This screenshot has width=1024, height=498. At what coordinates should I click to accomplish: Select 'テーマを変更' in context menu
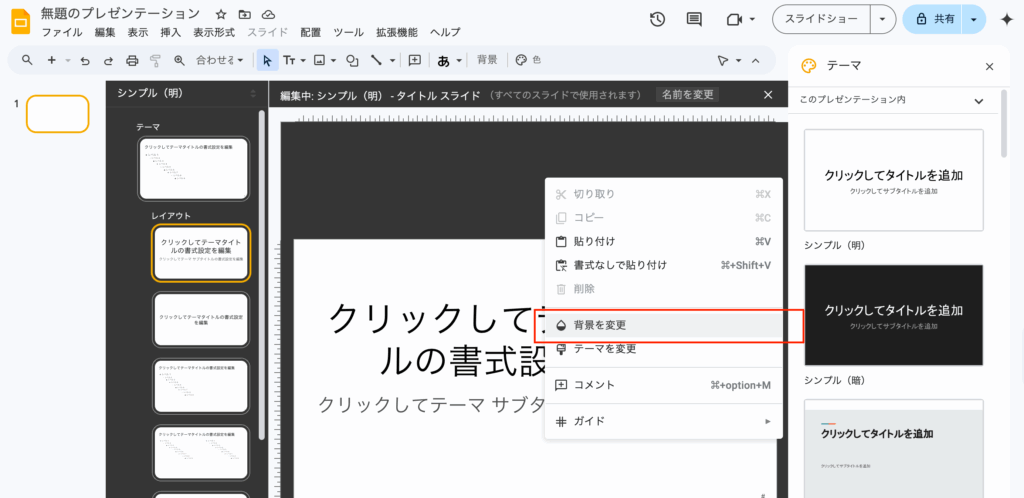pyautogui.click(x=605, y=349)
